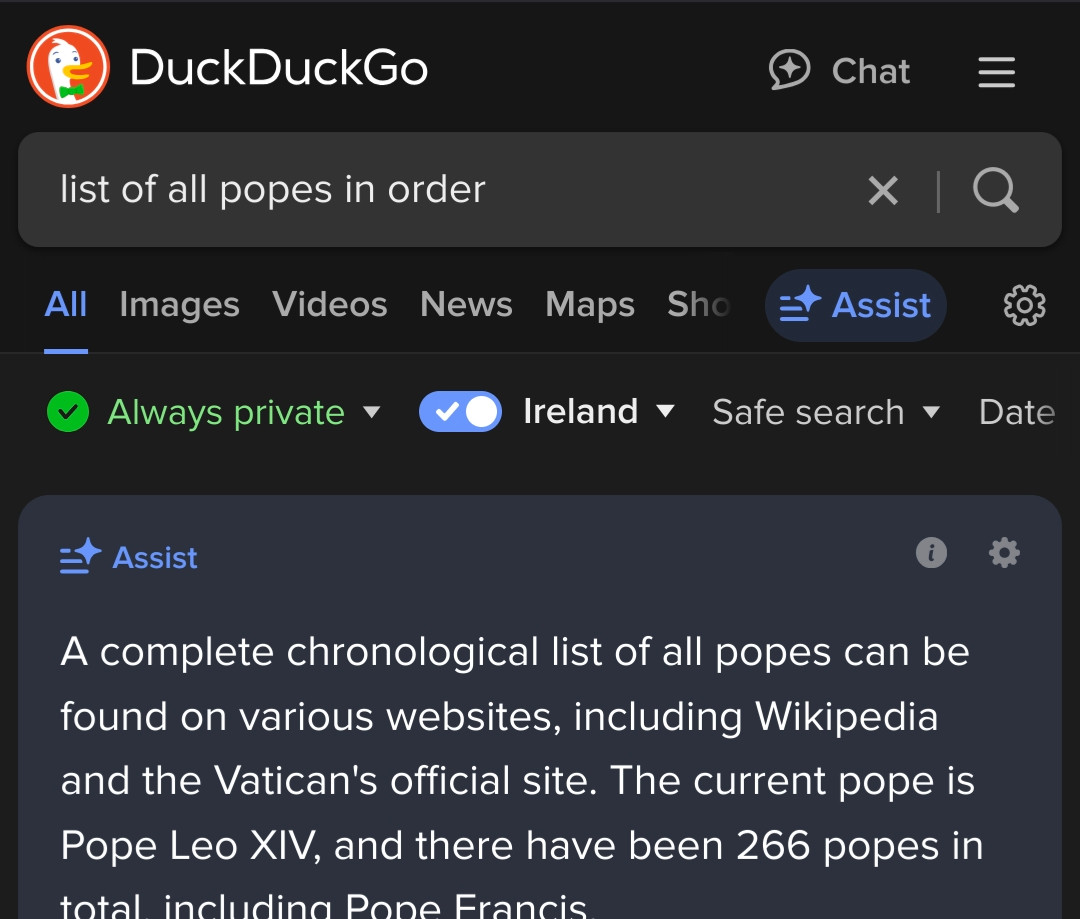Click the Assist label in answer card
The height and width of the screenshot is (919, 1080).
[x=155, y=557]
